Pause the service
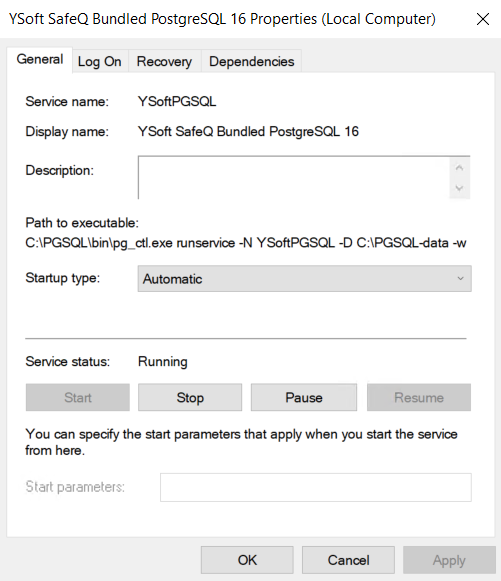This screenshot has width=501, height=581. [304, 398]
